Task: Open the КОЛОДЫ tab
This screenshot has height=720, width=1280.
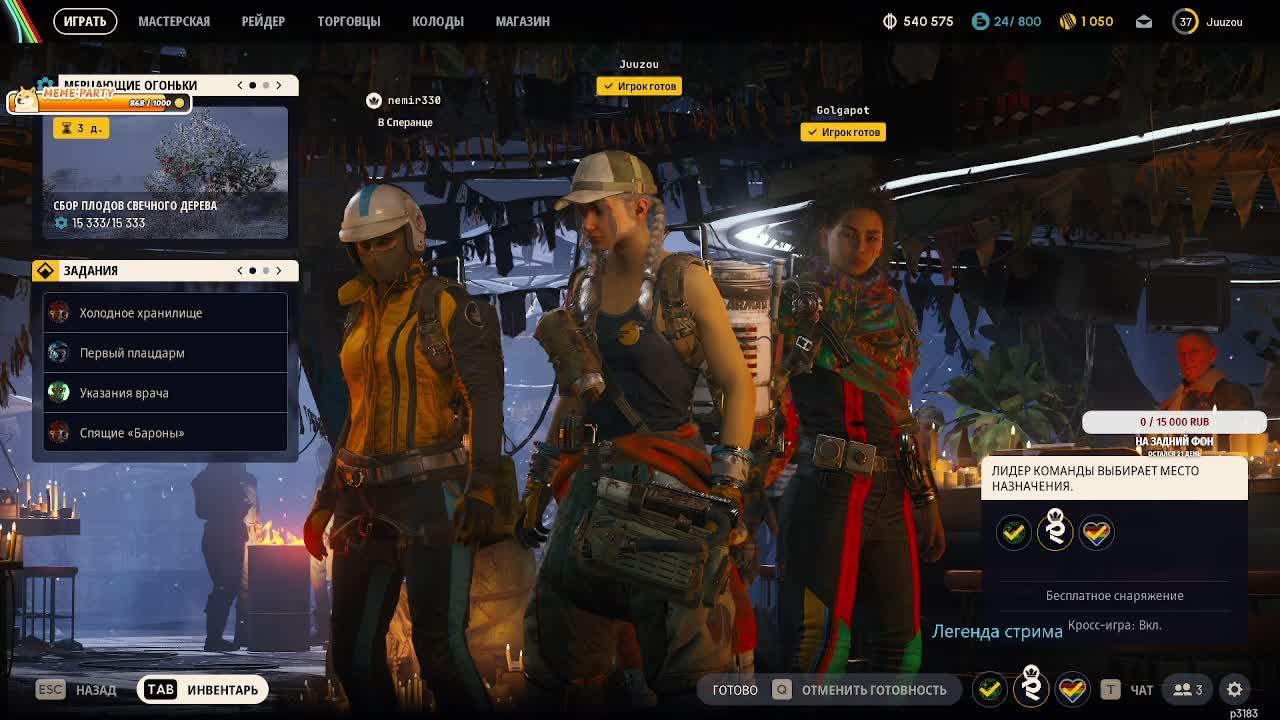Action: (x=438, y=21)
